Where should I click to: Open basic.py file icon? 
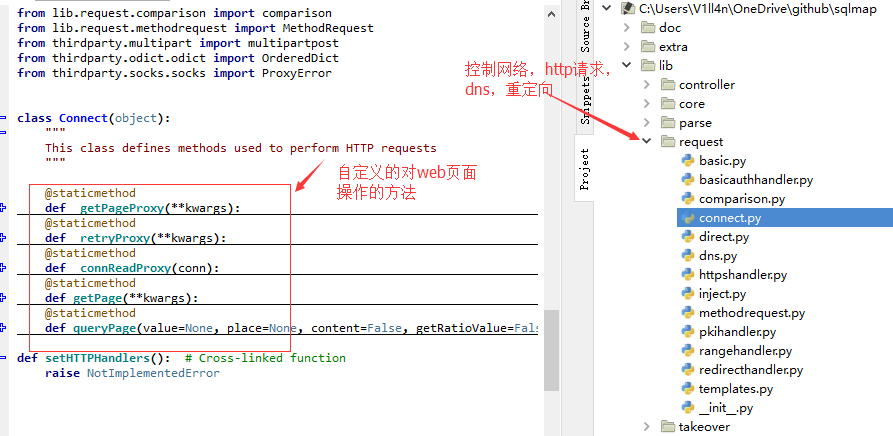689,161
